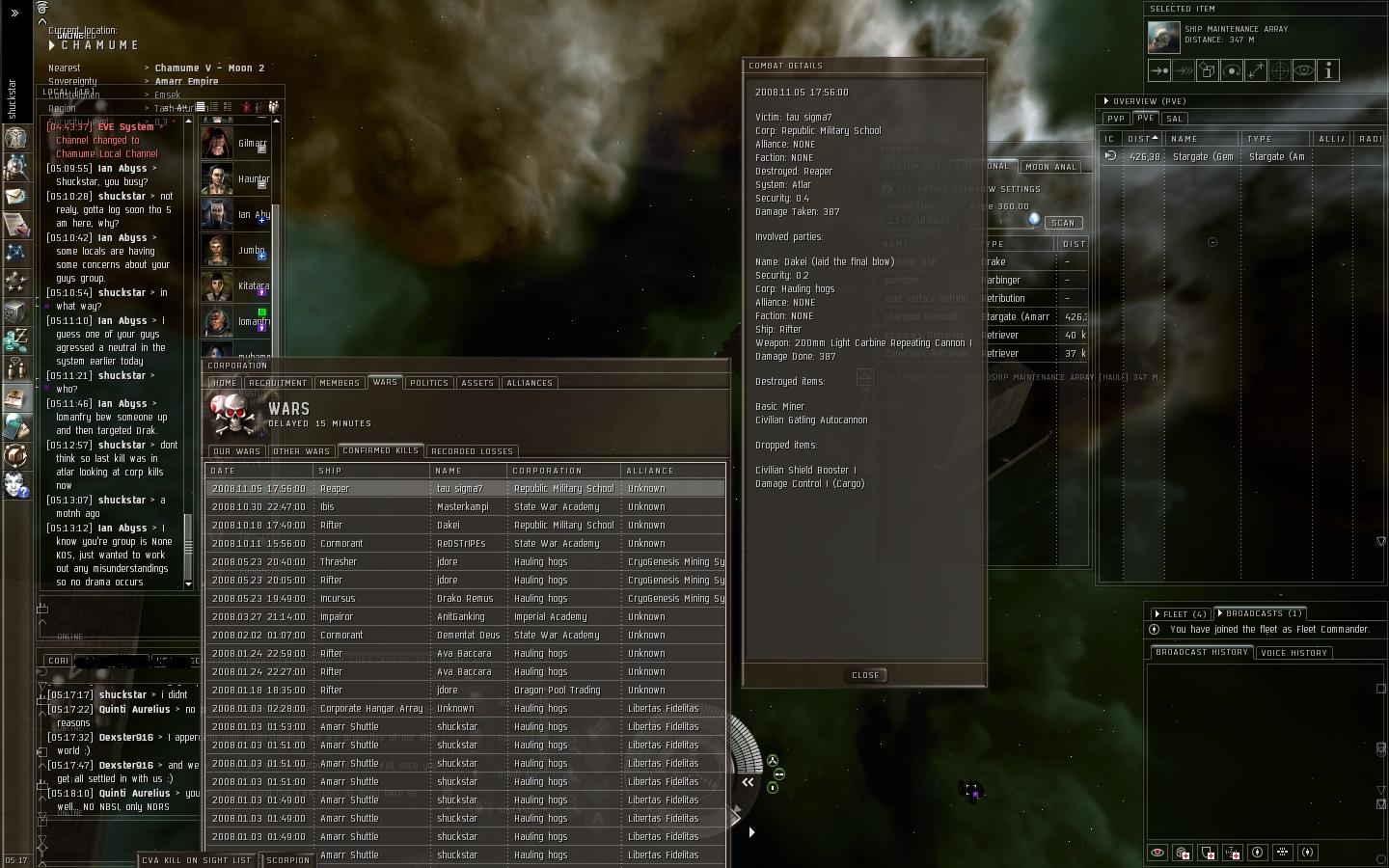Adjust the scanner angle slider knob

pos(1034,219)
